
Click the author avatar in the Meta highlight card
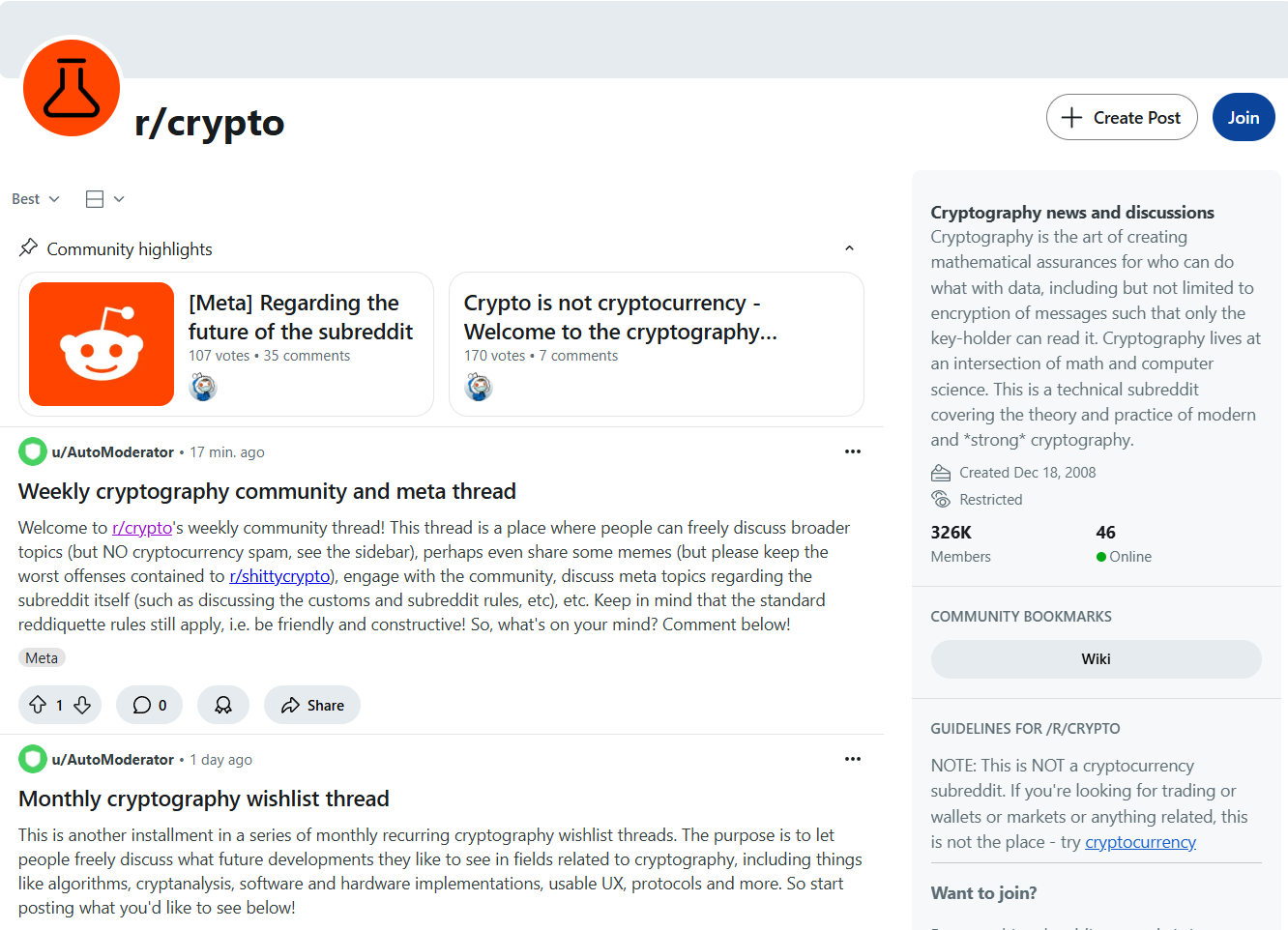[x=203, y=388]
